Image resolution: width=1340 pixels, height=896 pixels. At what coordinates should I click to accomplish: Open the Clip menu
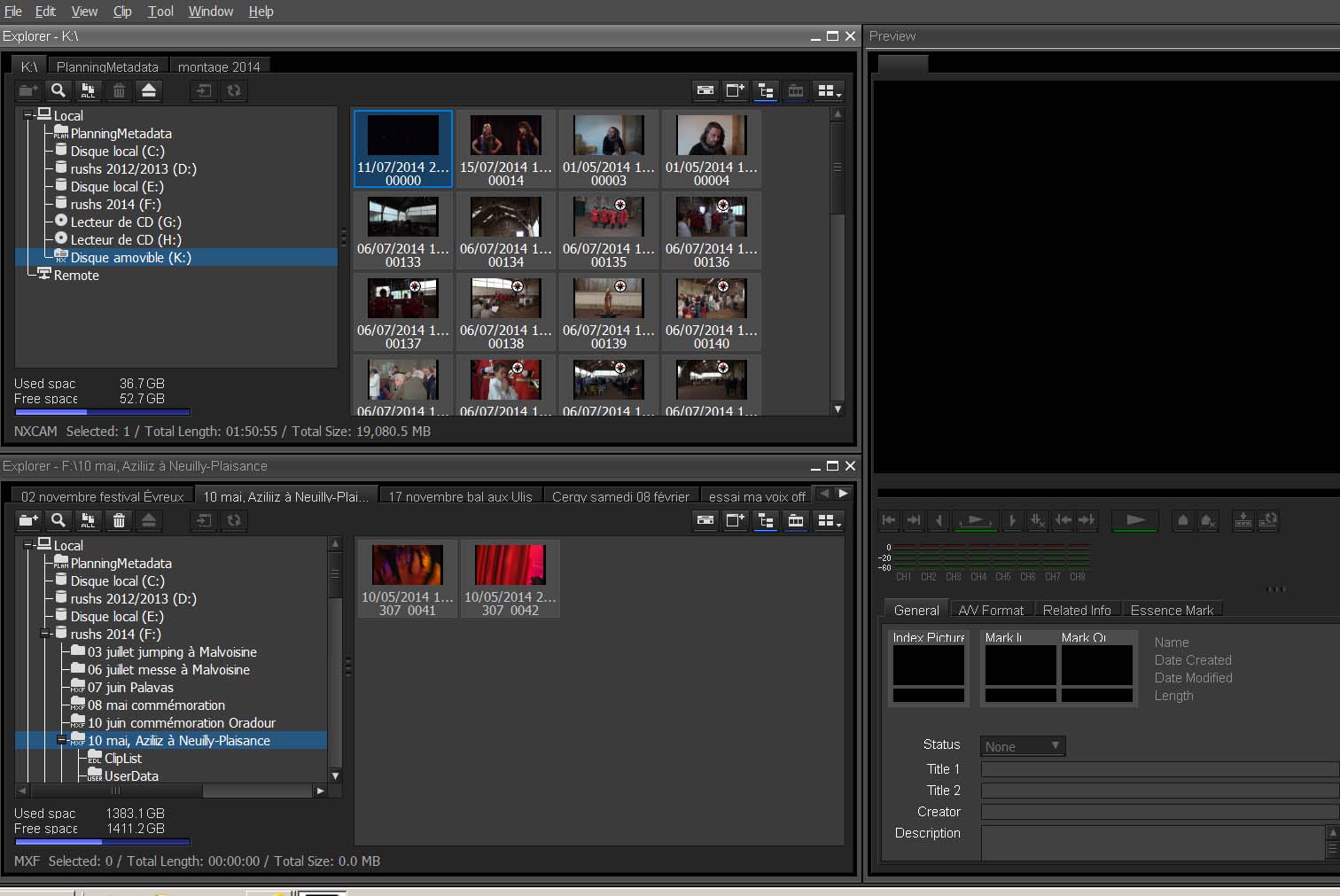[x=122, y=12]
